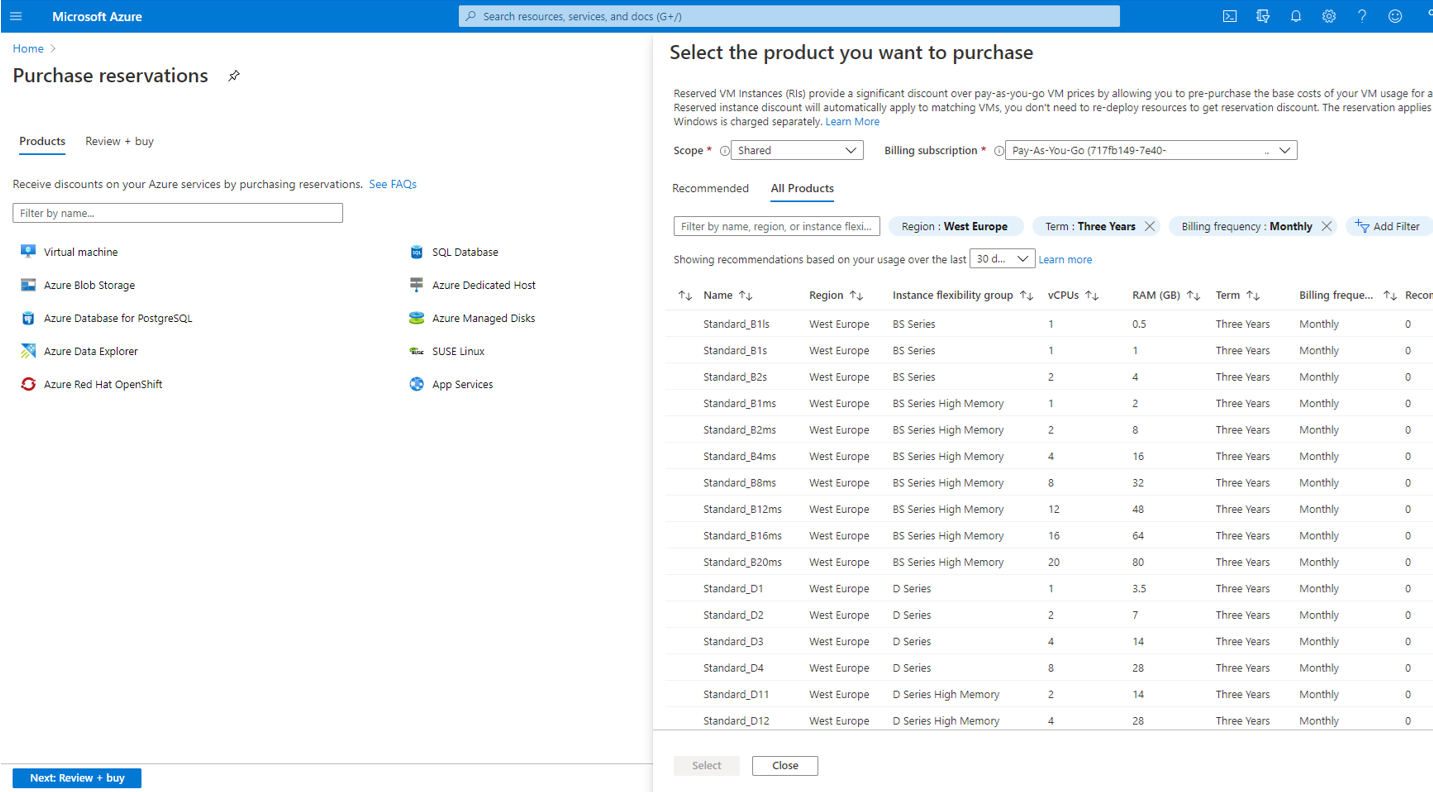Open the See FAQs link
Screen dimensions: 1433x792
392,184
